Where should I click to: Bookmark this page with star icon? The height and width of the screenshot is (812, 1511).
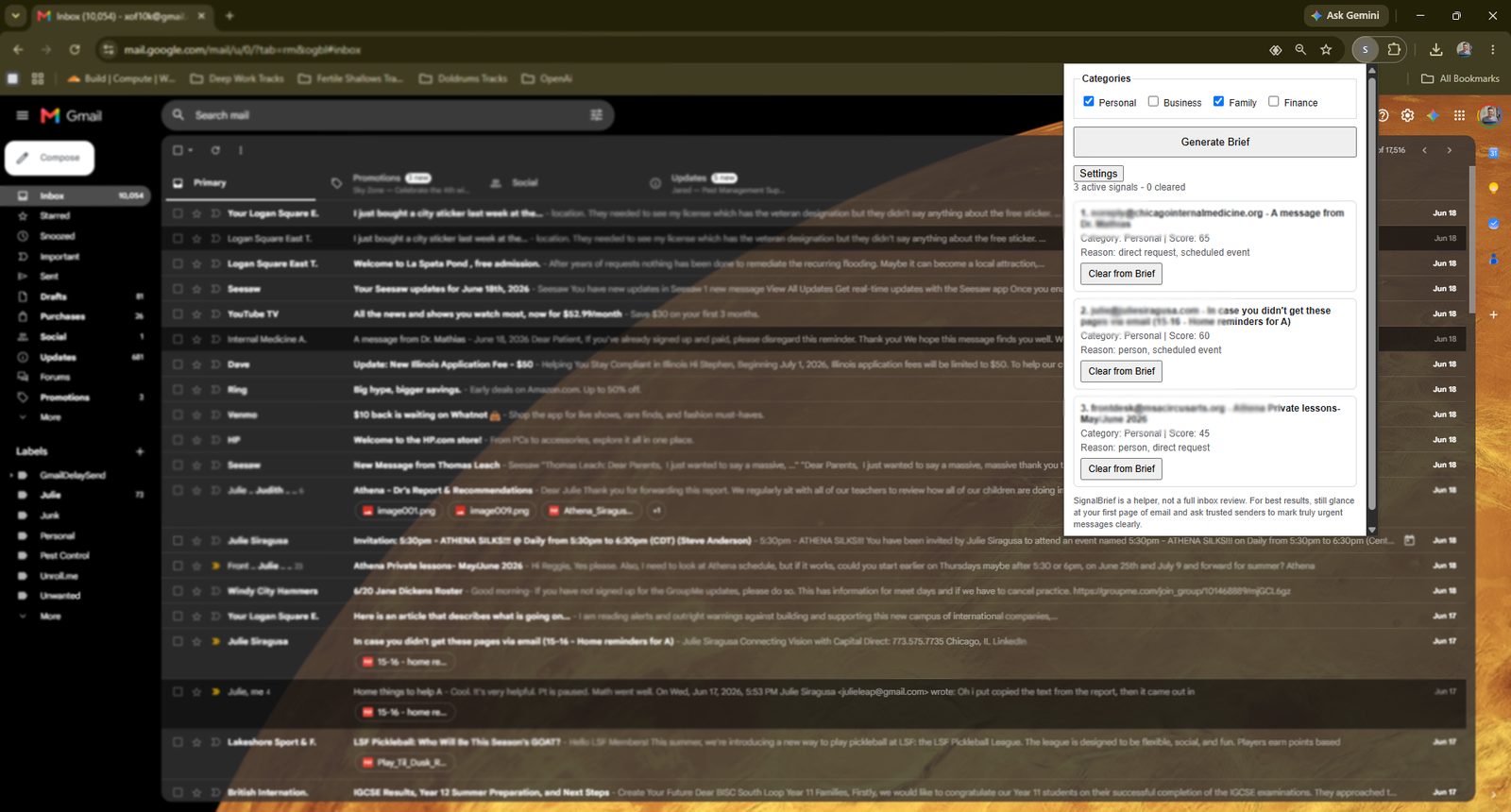[1326, 49]
